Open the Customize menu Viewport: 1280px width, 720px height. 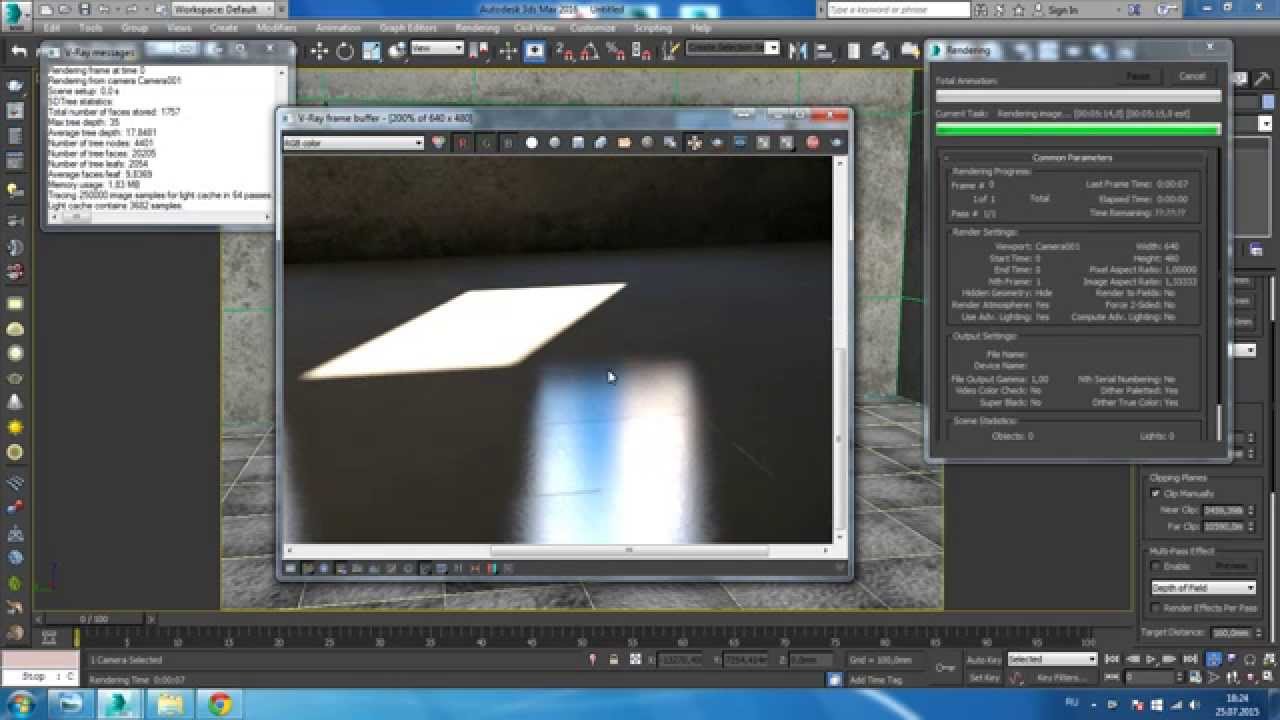click(x=593, y=28)
